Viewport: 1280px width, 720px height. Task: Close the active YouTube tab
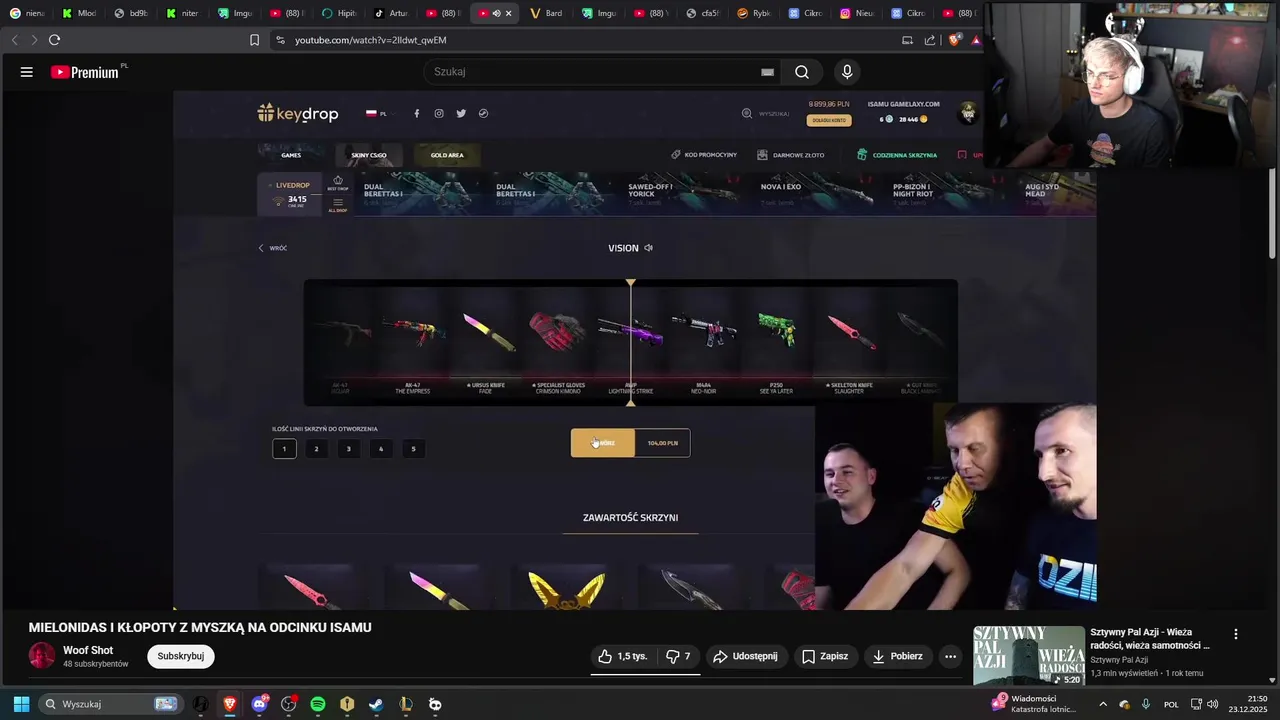[509, 13]
